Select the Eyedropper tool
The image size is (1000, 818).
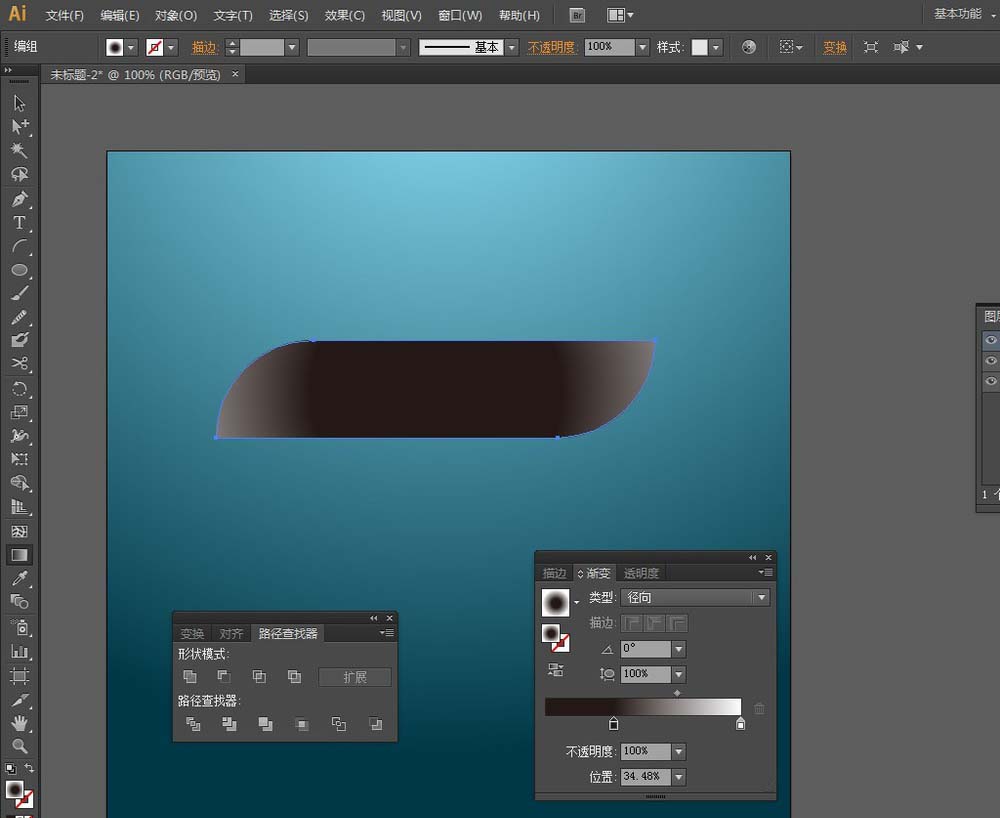19,578
